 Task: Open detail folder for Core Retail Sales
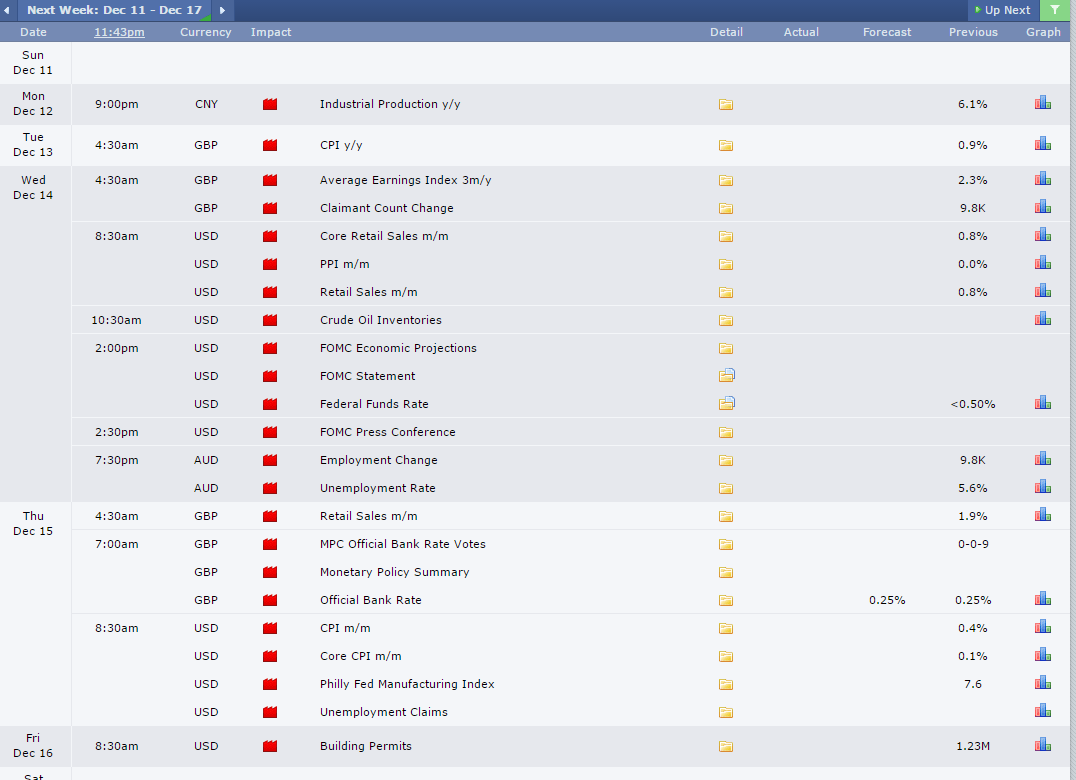(x=726, y=237)
